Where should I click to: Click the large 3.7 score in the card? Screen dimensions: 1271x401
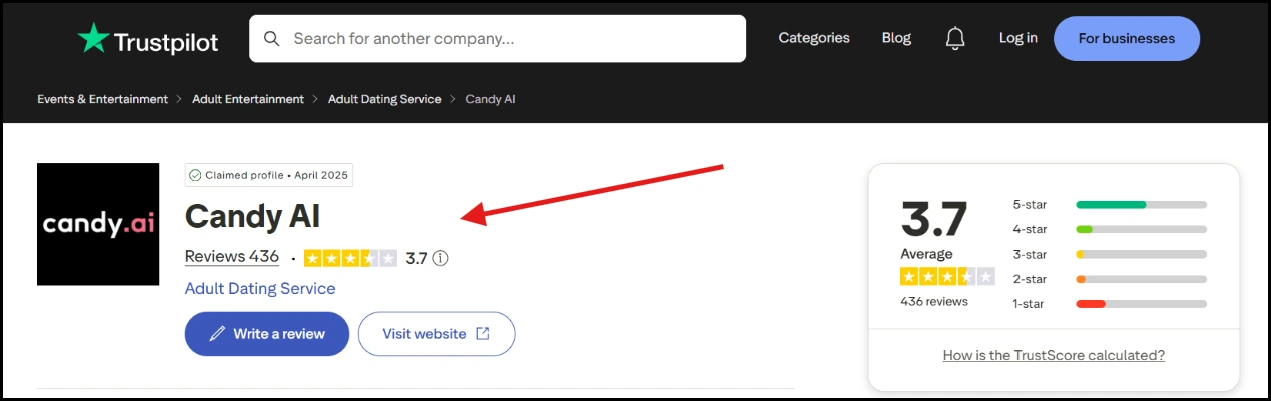tap(934, 219)
